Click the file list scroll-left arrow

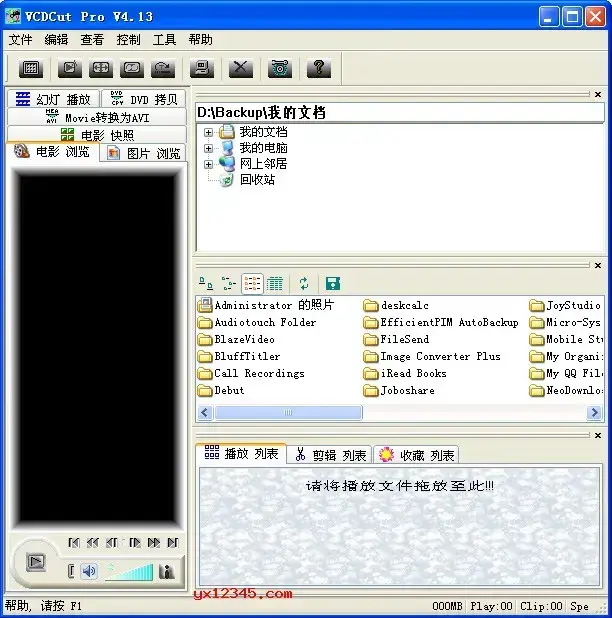[205, 413]
